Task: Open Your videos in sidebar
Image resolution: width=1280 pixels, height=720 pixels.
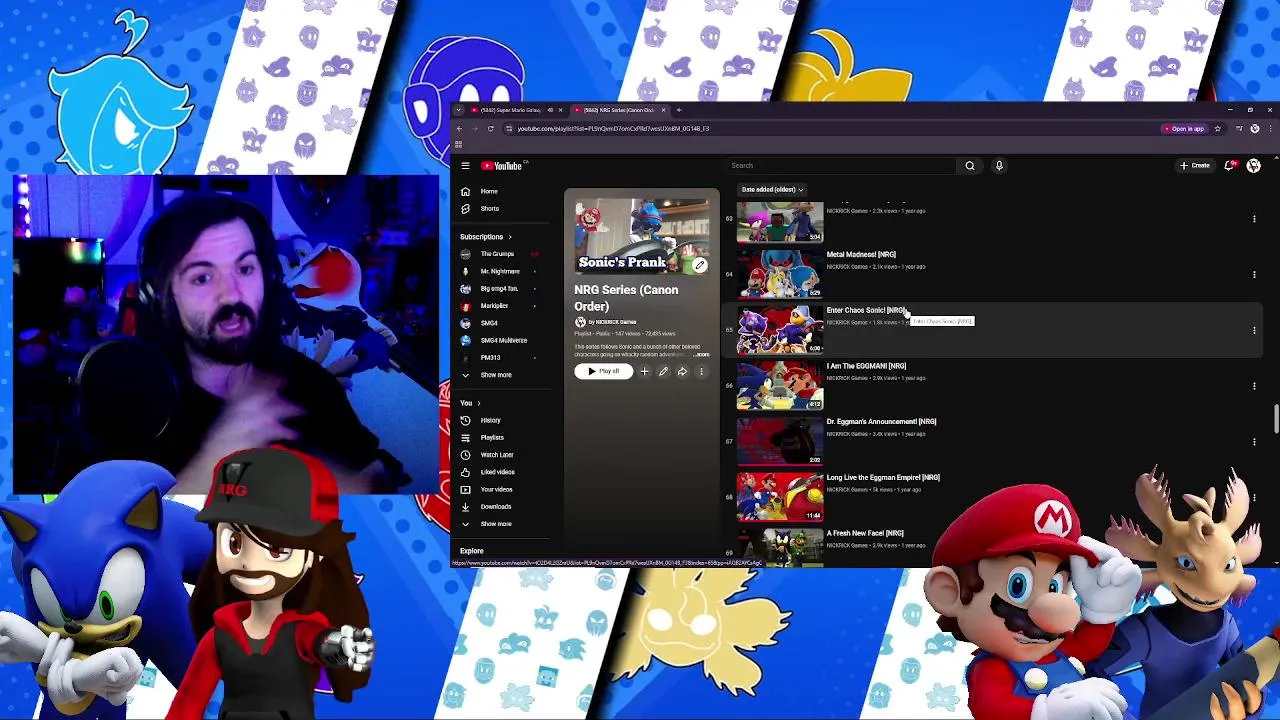Action: click(496, 490)
